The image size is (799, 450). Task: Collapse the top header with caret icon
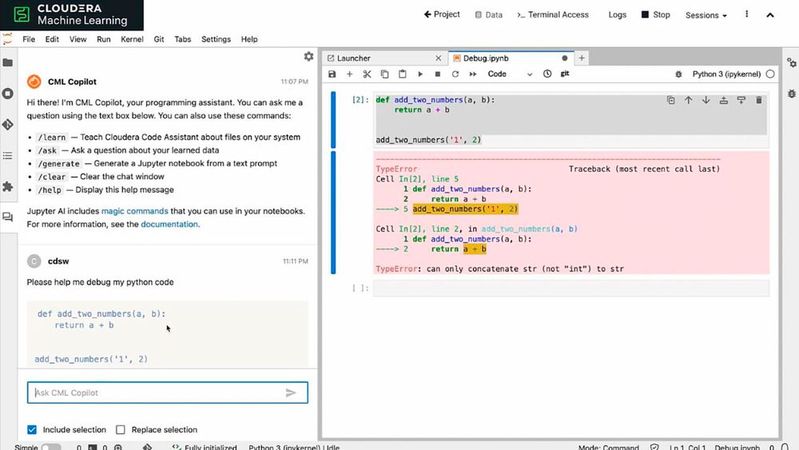tap(770, 15)
